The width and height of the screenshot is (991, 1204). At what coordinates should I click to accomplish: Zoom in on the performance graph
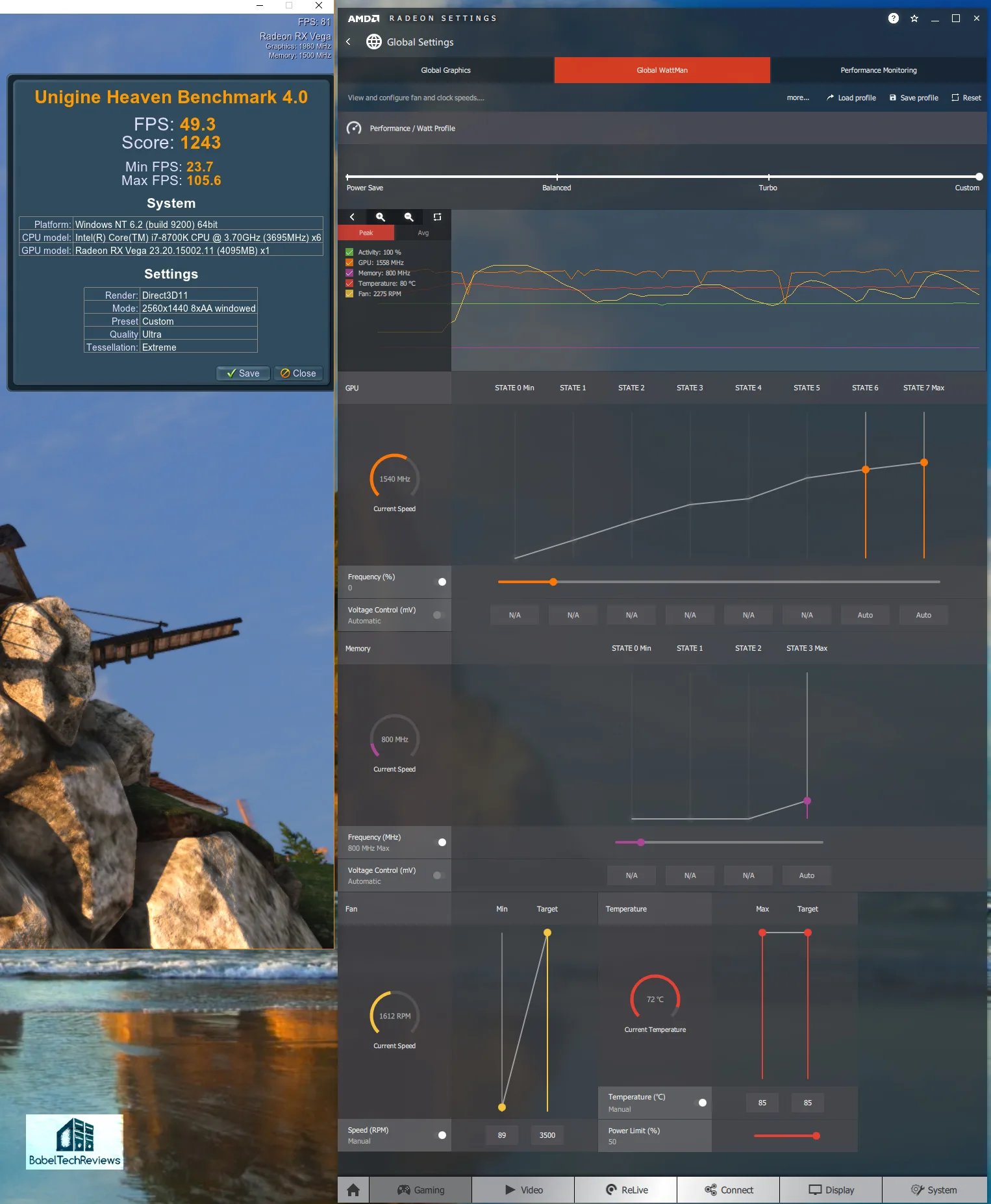pos(381,217)
